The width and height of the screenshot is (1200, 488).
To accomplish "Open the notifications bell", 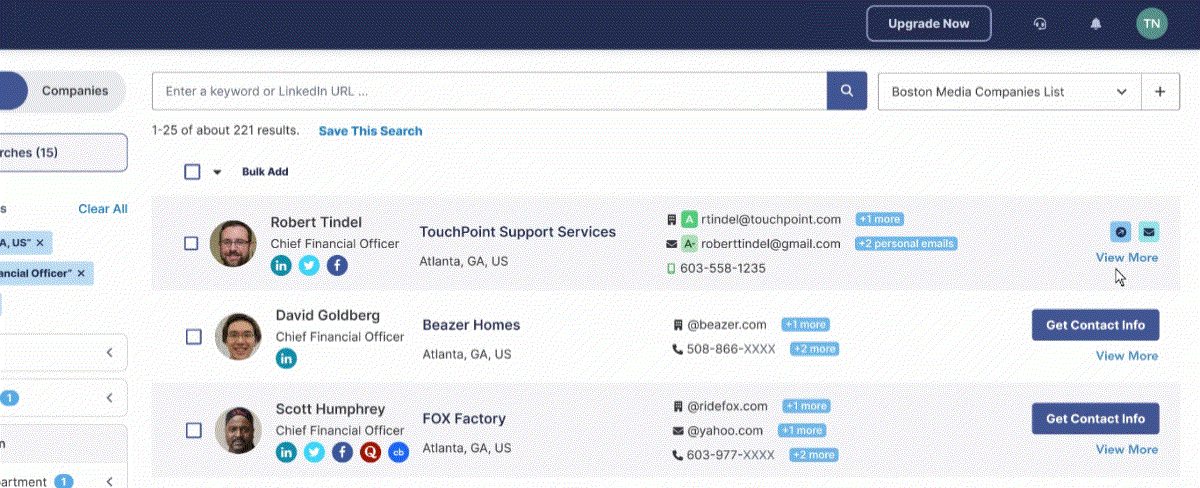I will pos(1096,24).
